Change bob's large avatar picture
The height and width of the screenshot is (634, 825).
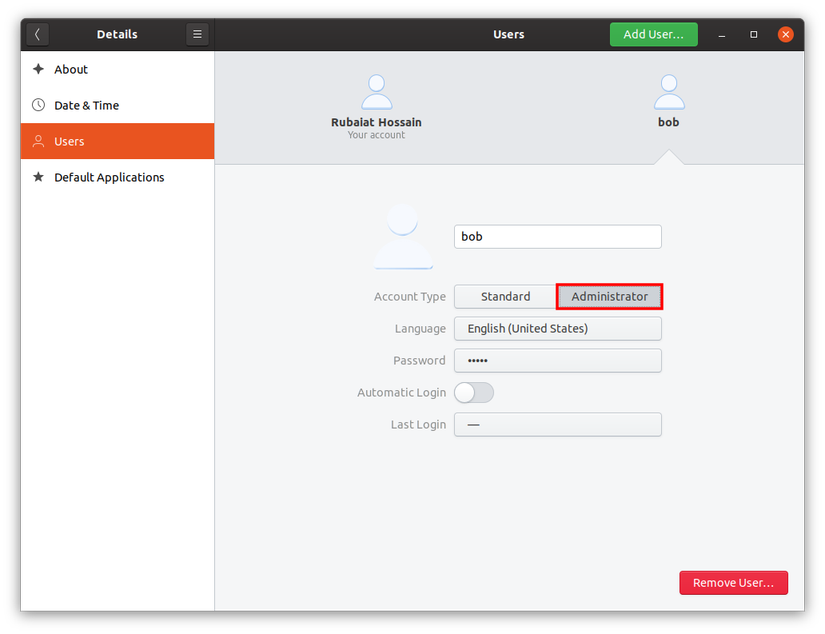[x=403, y=236]
